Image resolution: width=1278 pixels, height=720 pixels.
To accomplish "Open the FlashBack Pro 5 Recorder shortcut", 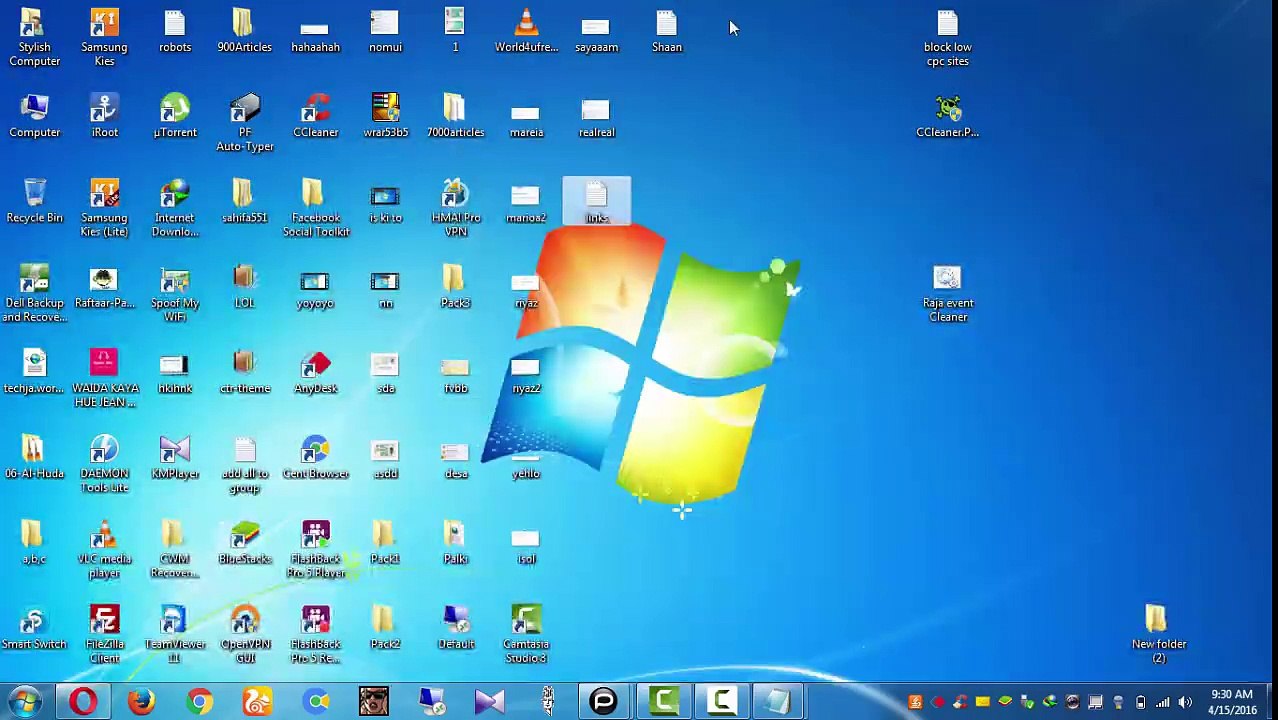I will (315, 634).
